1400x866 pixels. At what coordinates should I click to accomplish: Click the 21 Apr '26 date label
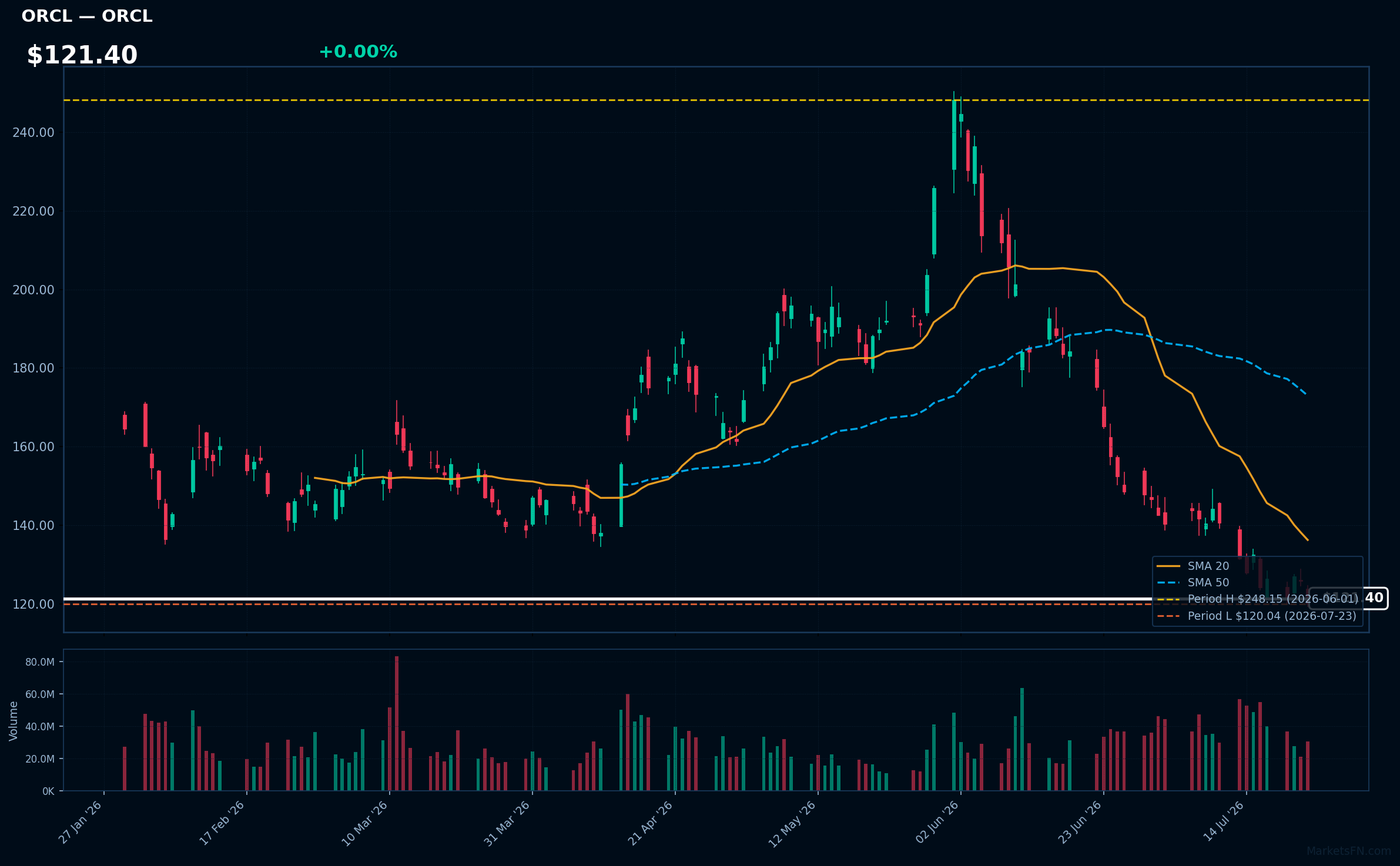(651, 823)
